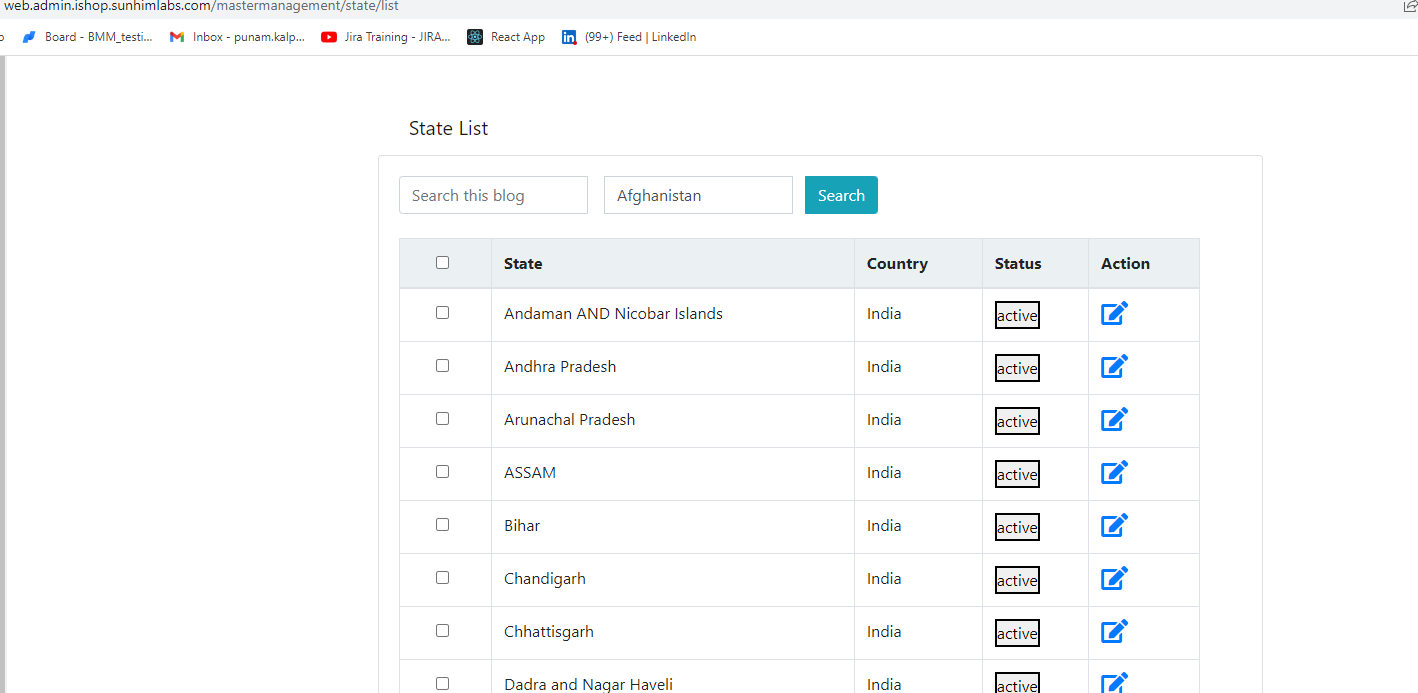Select the Bihar checkbox

442,525
